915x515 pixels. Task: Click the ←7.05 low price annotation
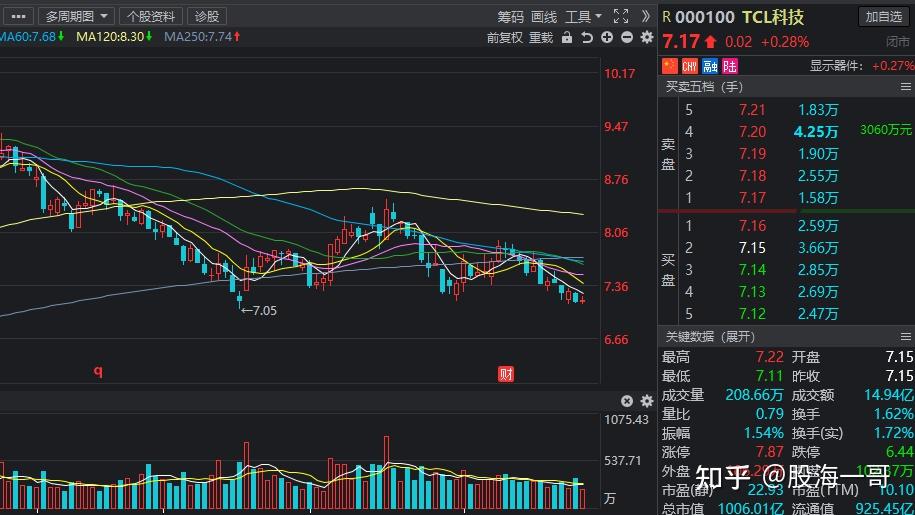pos(259,311)
